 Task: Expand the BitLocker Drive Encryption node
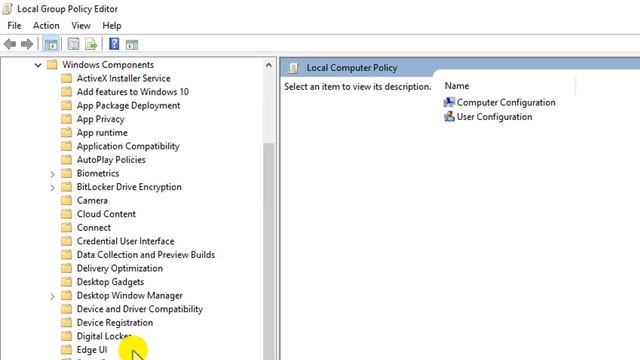pyautogui.click(x=52, y=188)
